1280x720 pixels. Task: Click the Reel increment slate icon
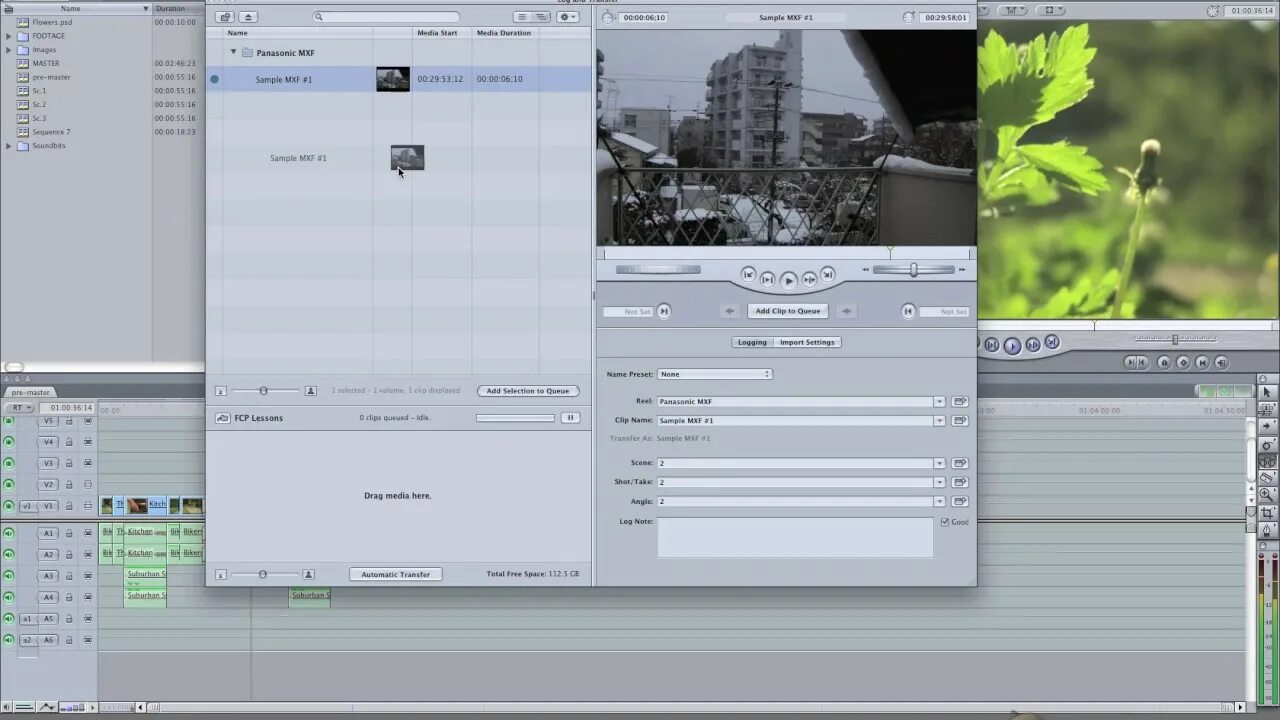[960, 401]
